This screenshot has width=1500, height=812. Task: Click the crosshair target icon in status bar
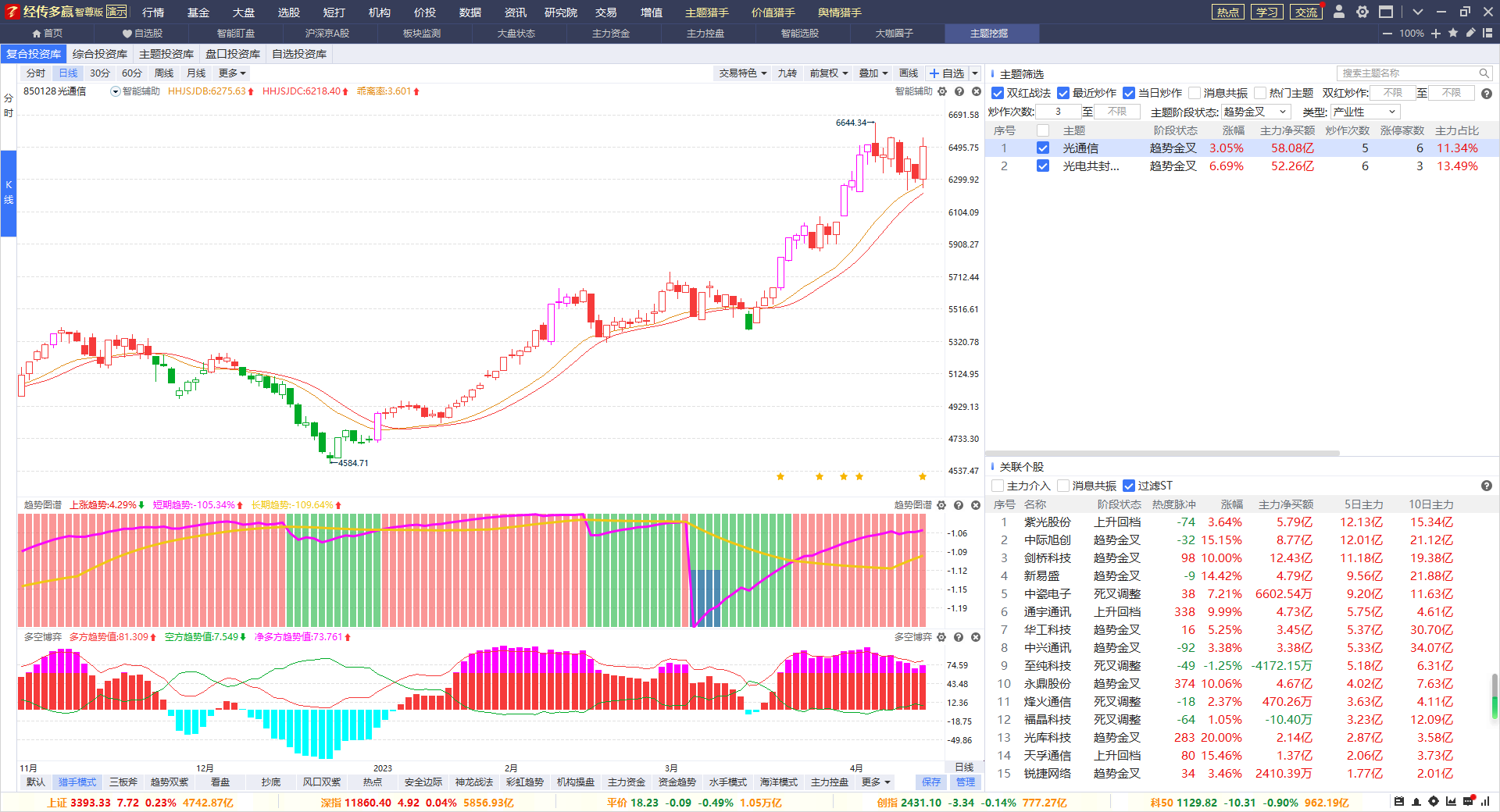1434,802
